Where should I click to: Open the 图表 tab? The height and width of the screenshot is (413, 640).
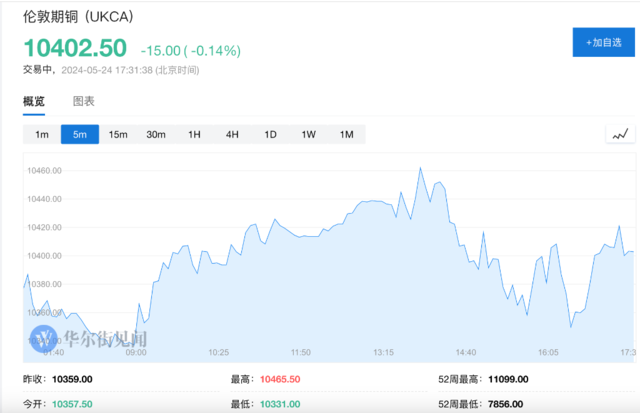(84, 101)
